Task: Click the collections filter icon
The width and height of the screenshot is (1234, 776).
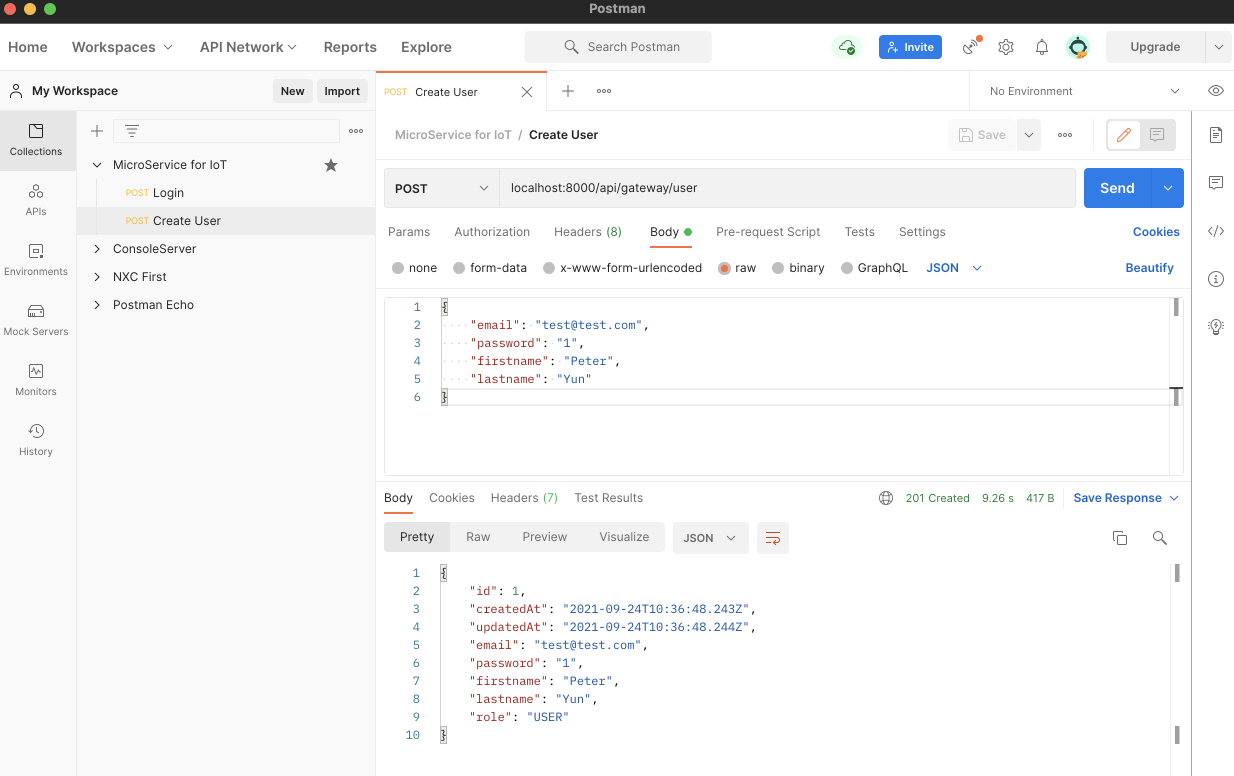Action: pyautogui.click(x=131, y=131)
